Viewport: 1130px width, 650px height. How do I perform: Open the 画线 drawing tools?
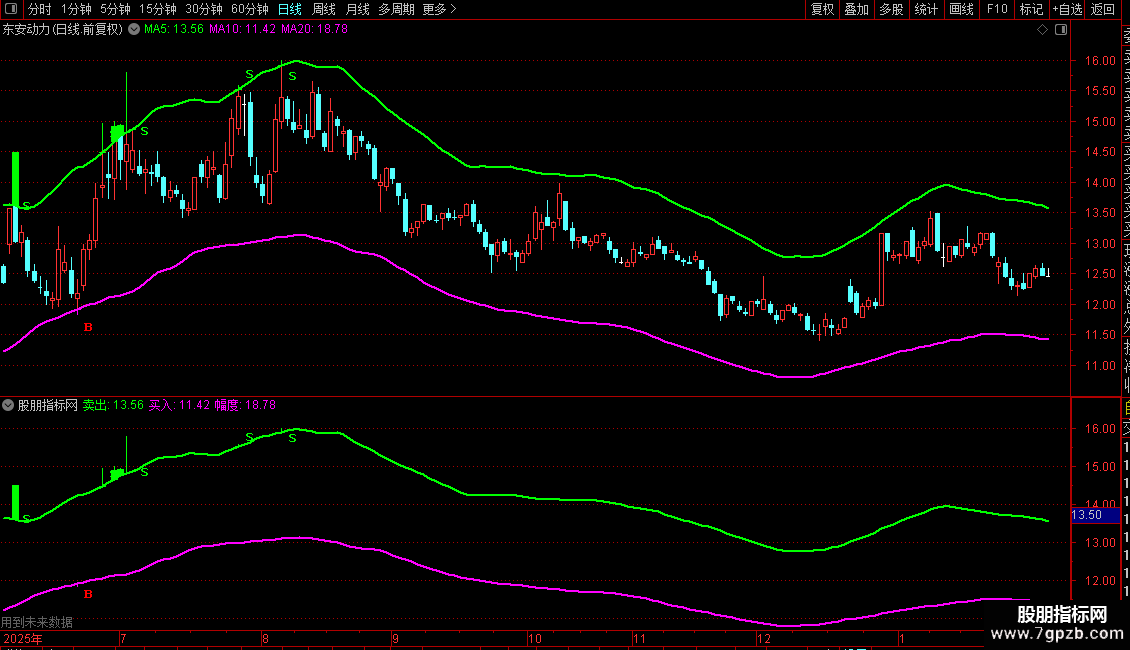point(961,10)
